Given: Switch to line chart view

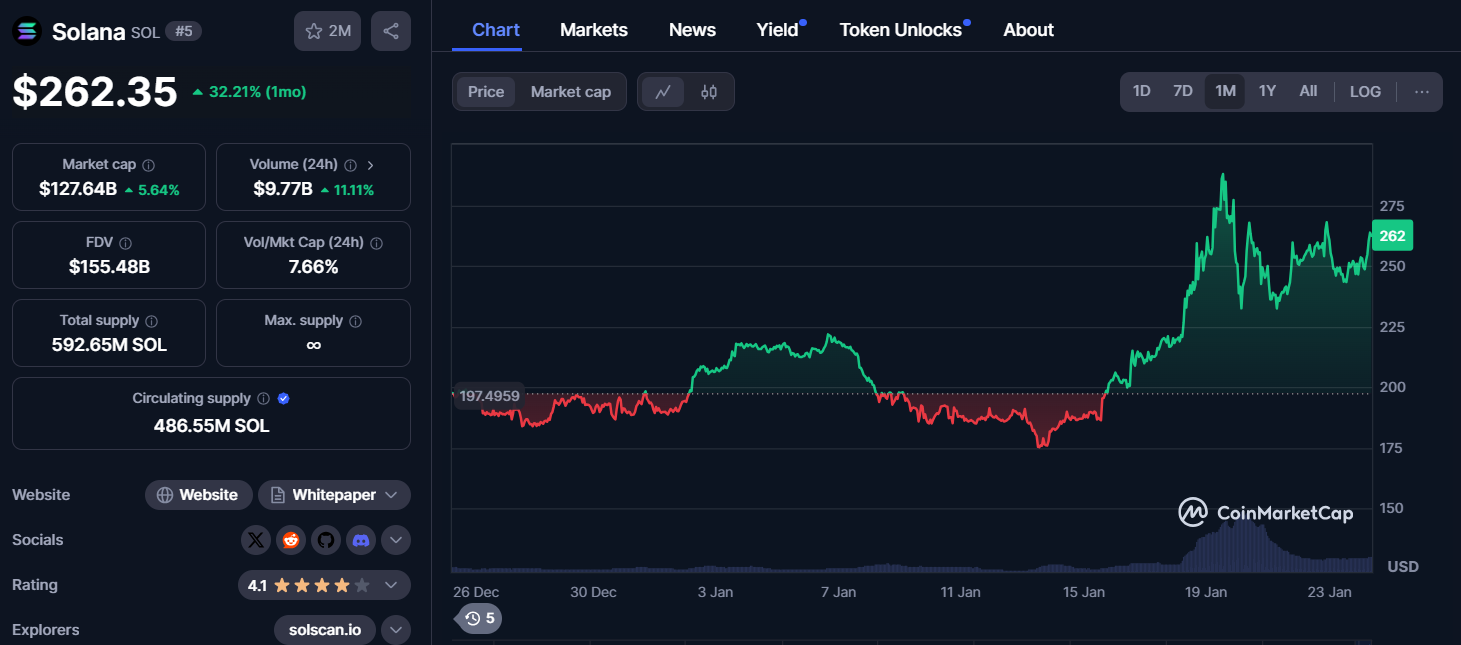Looking at the screenshot, I should pos(663,92).
